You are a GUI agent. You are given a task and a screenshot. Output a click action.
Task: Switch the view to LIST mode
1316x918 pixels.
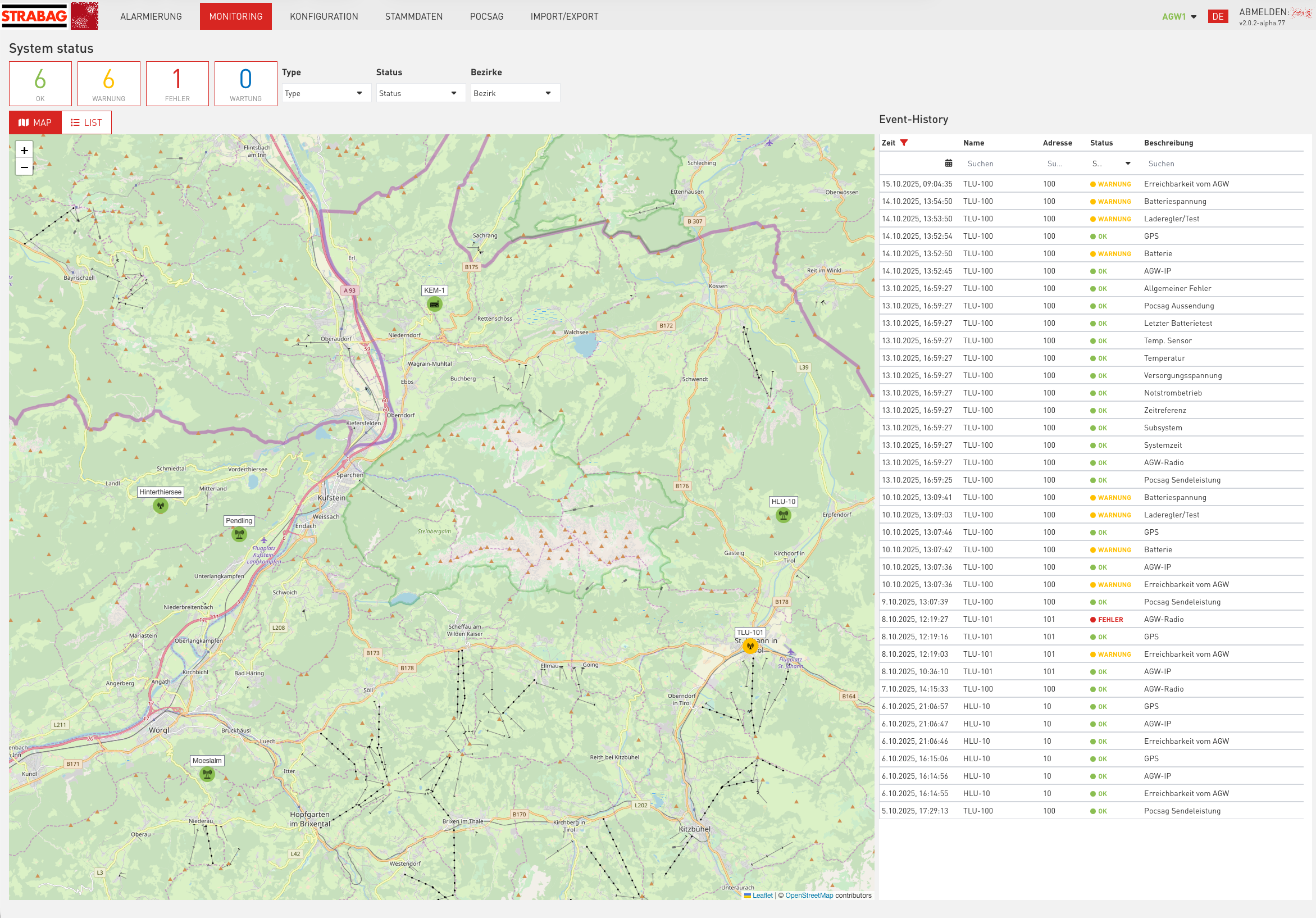tap(86, 122)
